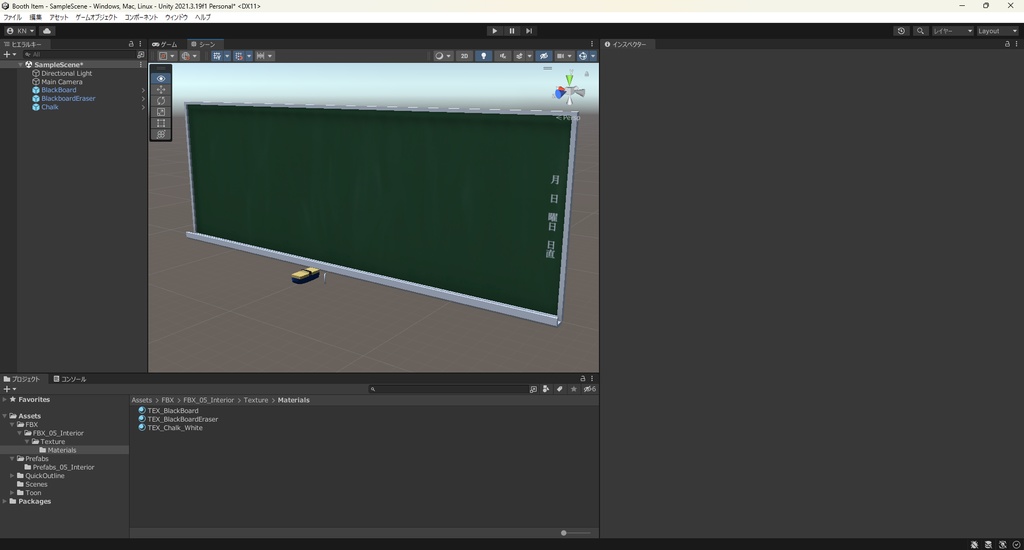Viewport: 1024px width, 550px height.
Task: Open handle rotation global/local dropdown
Action: [x=189, y=56]
